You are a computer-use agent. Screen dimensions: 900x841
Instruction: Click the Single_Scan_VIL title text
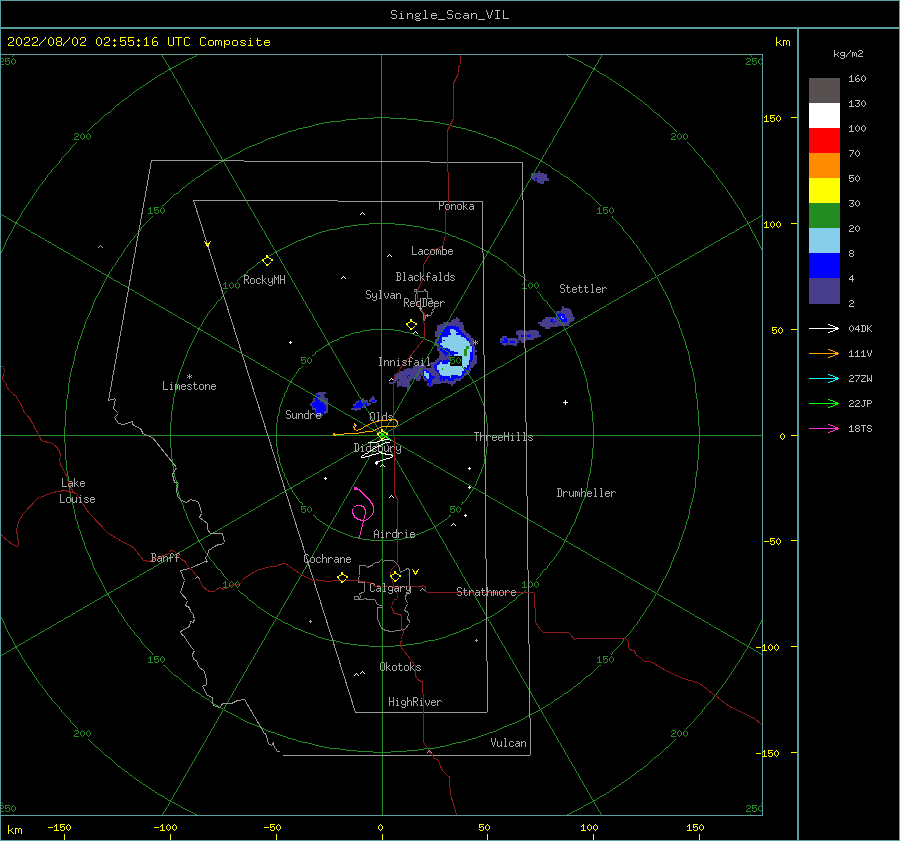click(449, 15)
